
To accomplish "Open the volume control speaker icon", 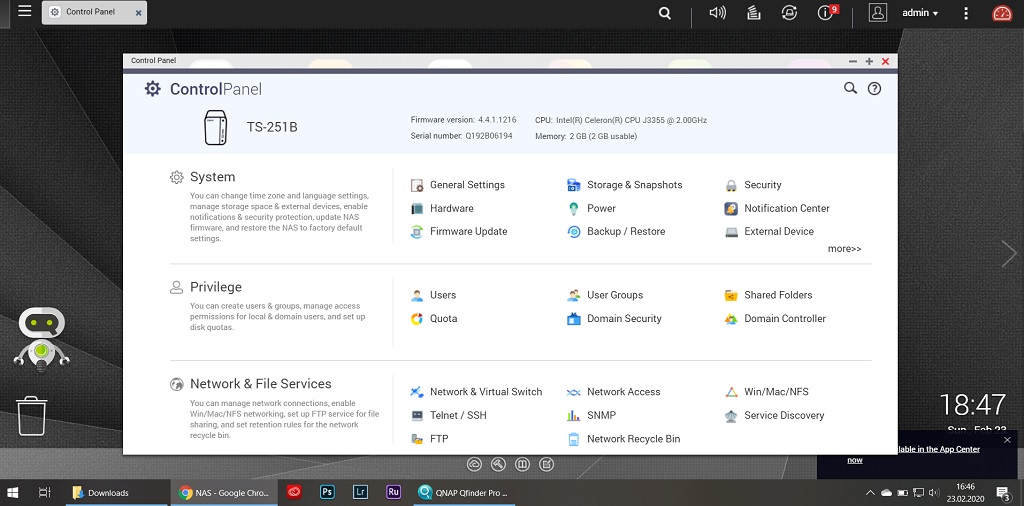I will (718, 12).
